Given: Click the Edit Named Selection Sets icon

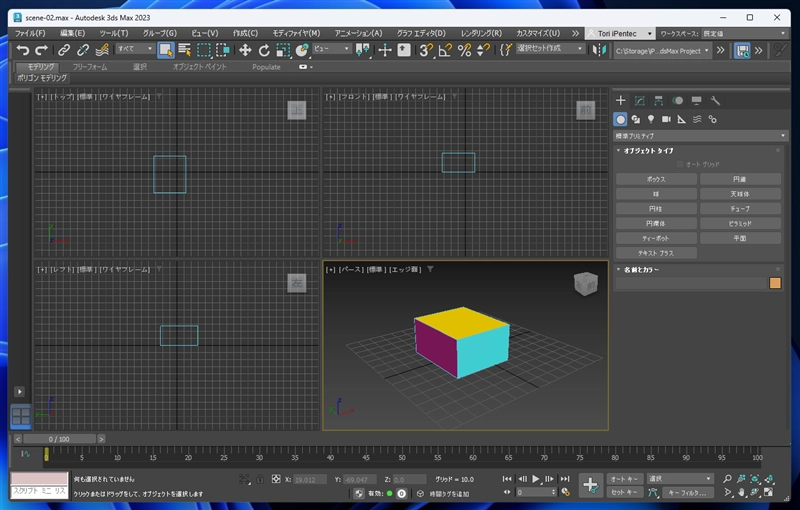Looking at the screenshot, I should point(505,50).
